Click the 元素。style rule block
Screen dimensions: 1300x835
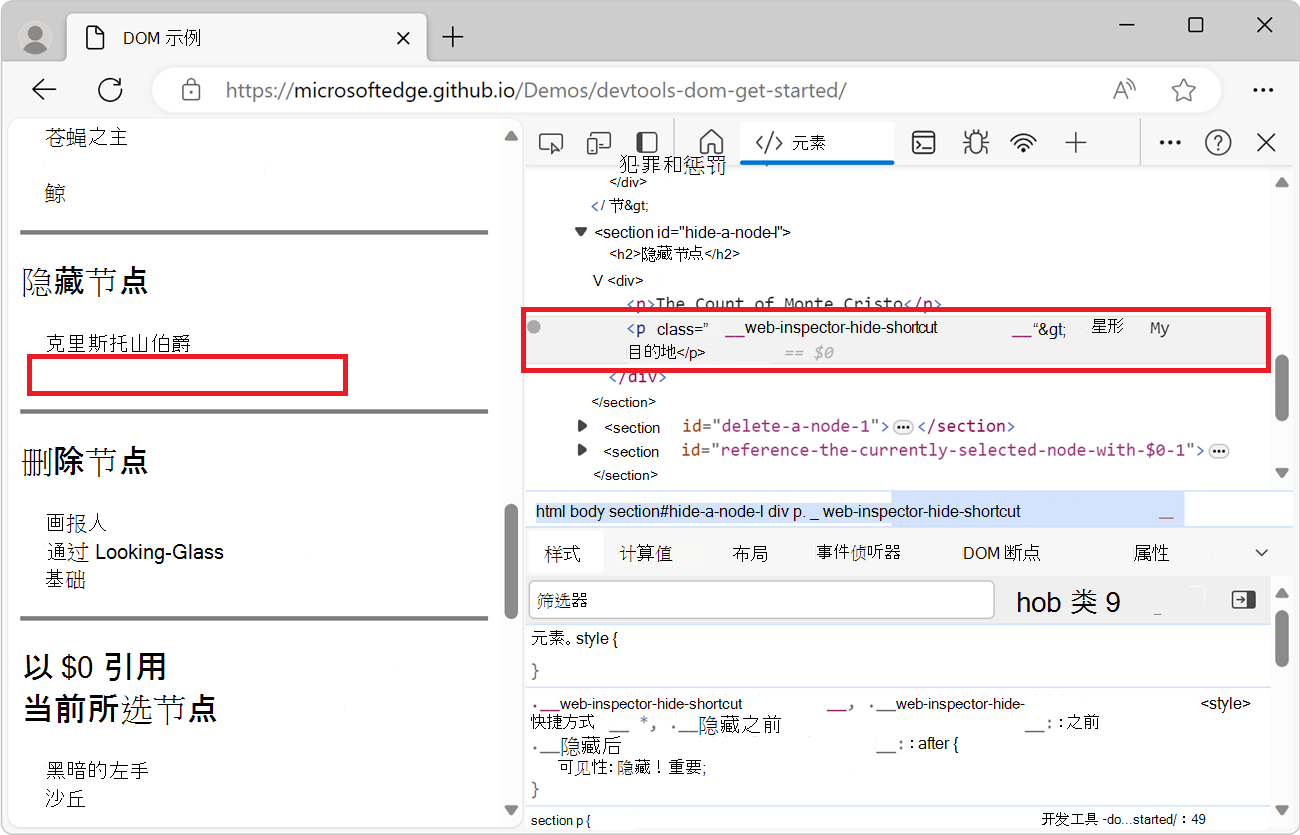(x=898, y=654)
